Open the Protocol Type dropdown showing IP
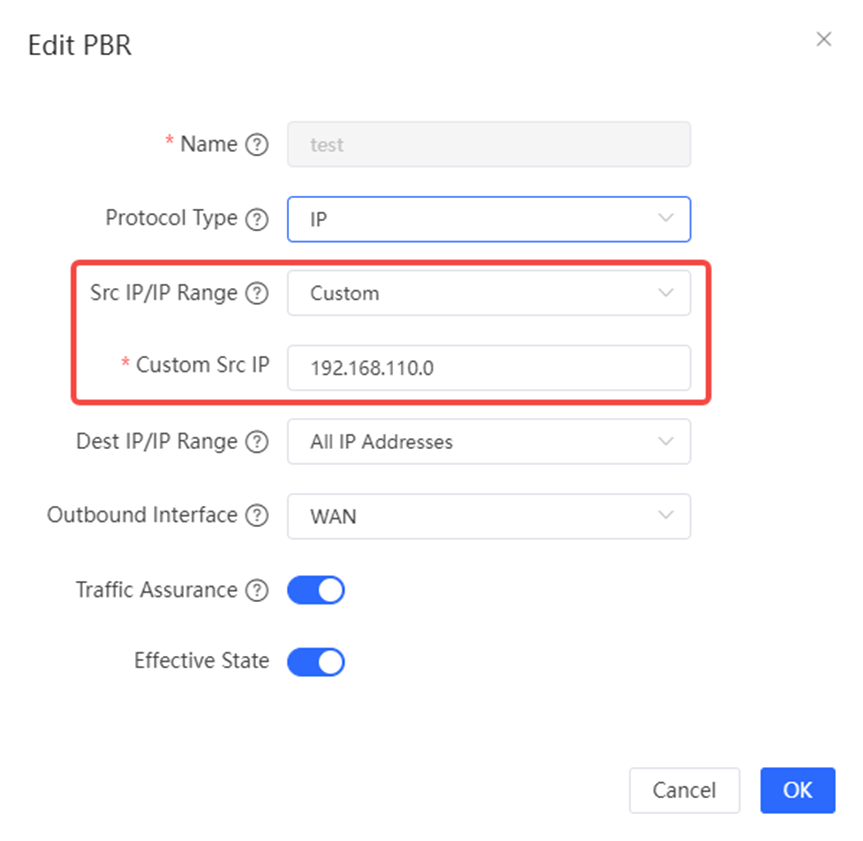The height and width of the screenshot is (841, 863). pos(489,219)
